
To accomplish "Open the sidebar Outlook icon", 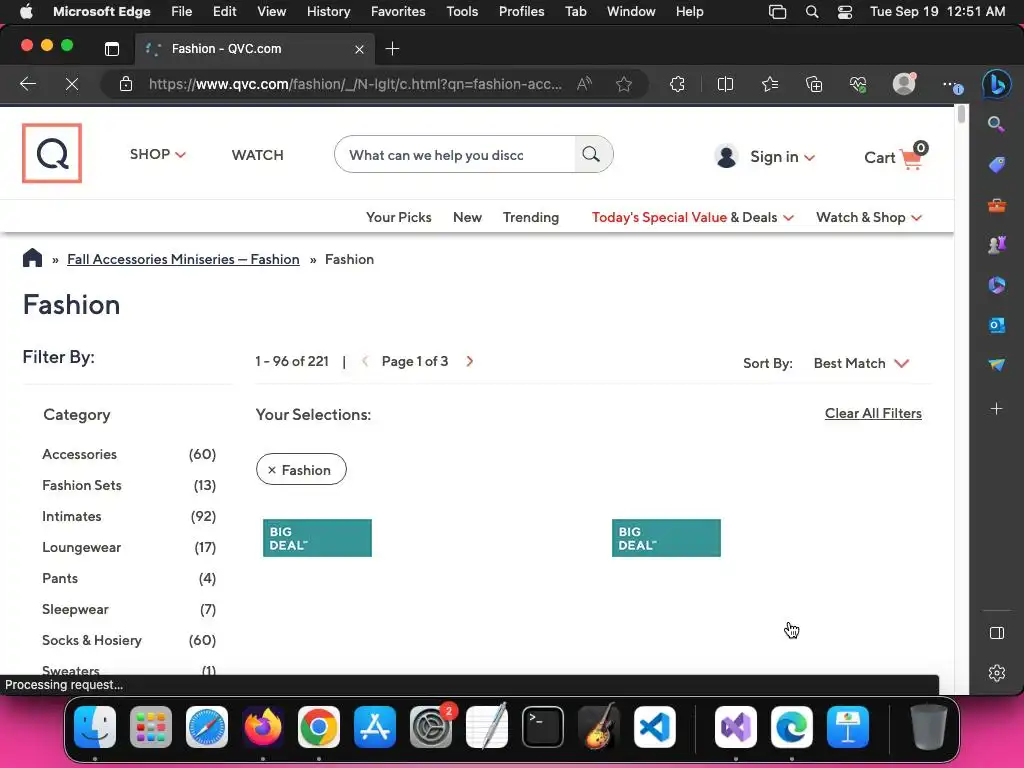I will (x=997, y=325).
